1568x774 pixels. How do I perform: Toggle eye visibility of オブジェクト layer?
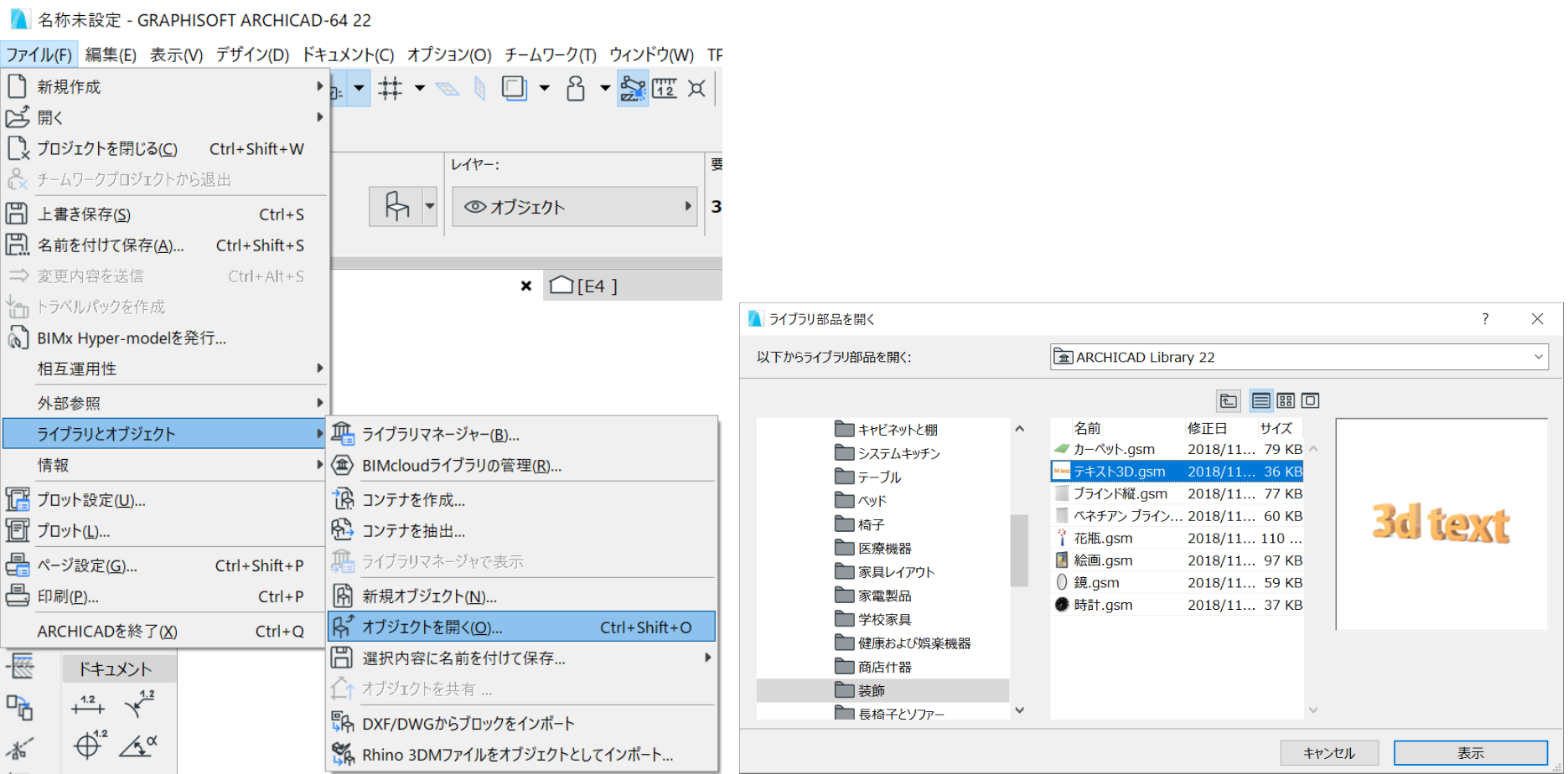(475, 206)
